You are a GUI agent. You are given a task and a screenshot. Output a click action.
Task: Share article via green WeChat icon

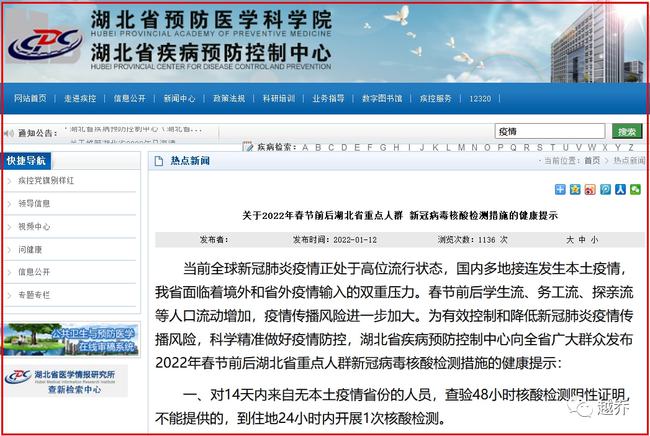635,189
